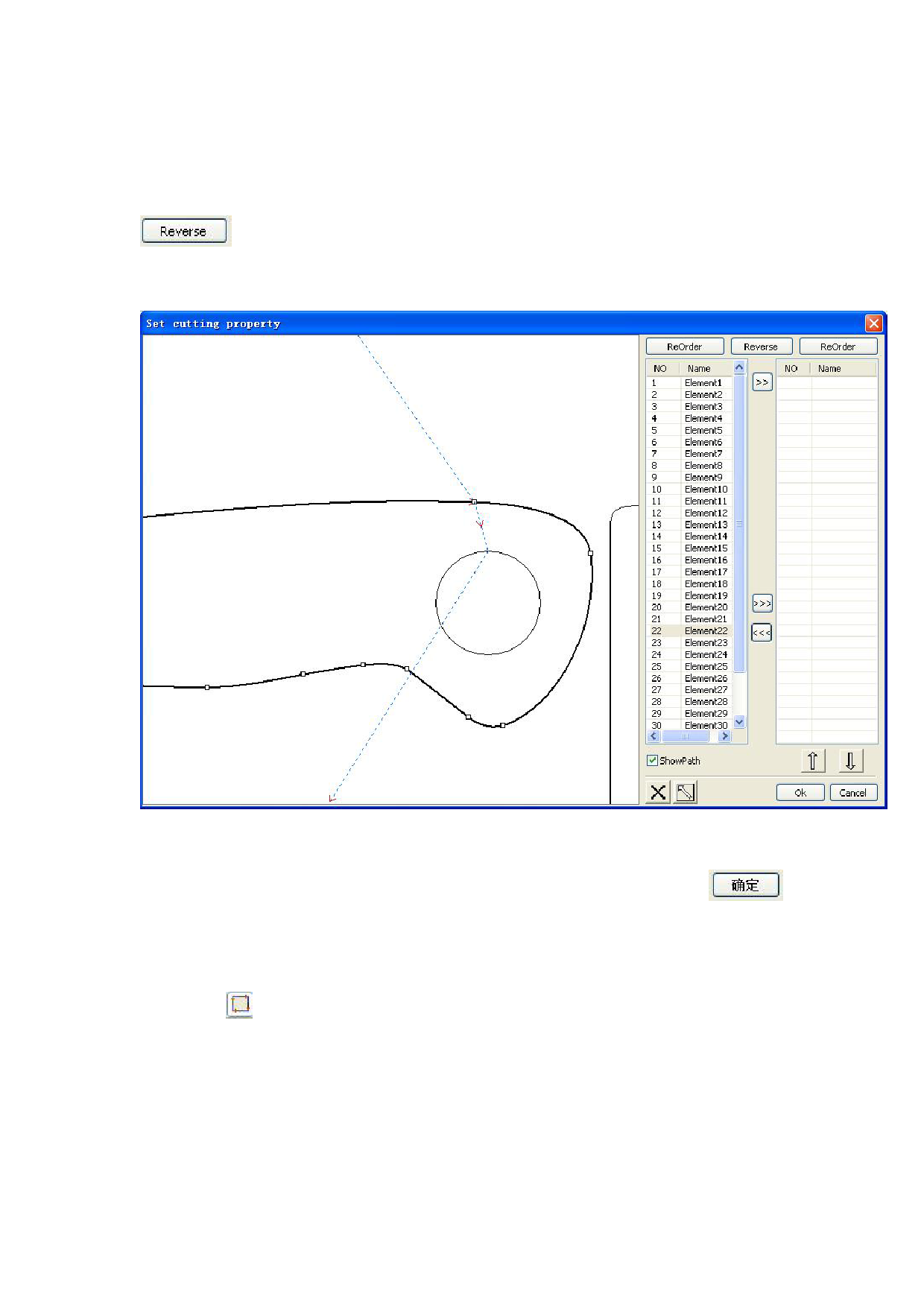Toggle the ShowPath checkbox
This screenshot has width=924, height=1307.
pos(652,761)
